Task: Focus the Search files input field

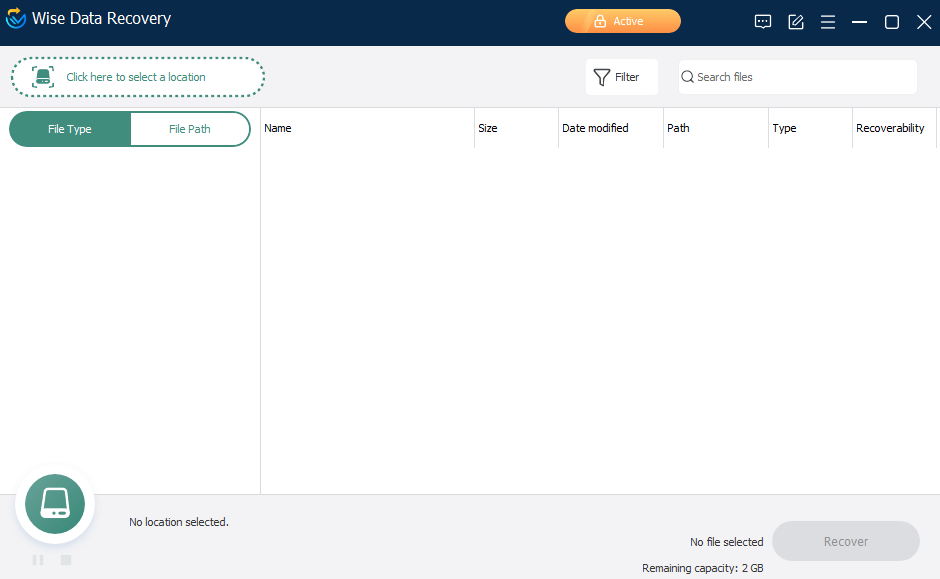Action: pos(797,77)
